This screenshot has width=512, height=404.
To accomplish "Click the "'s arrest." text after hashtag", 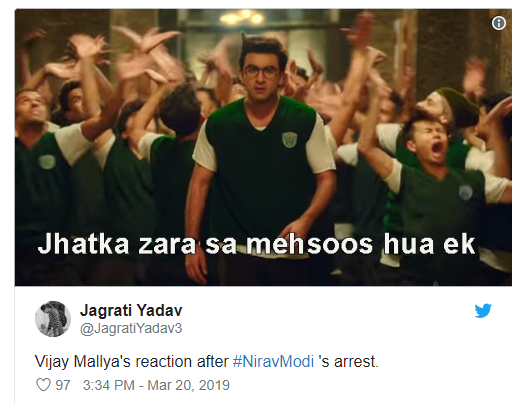I will [348, 362].
